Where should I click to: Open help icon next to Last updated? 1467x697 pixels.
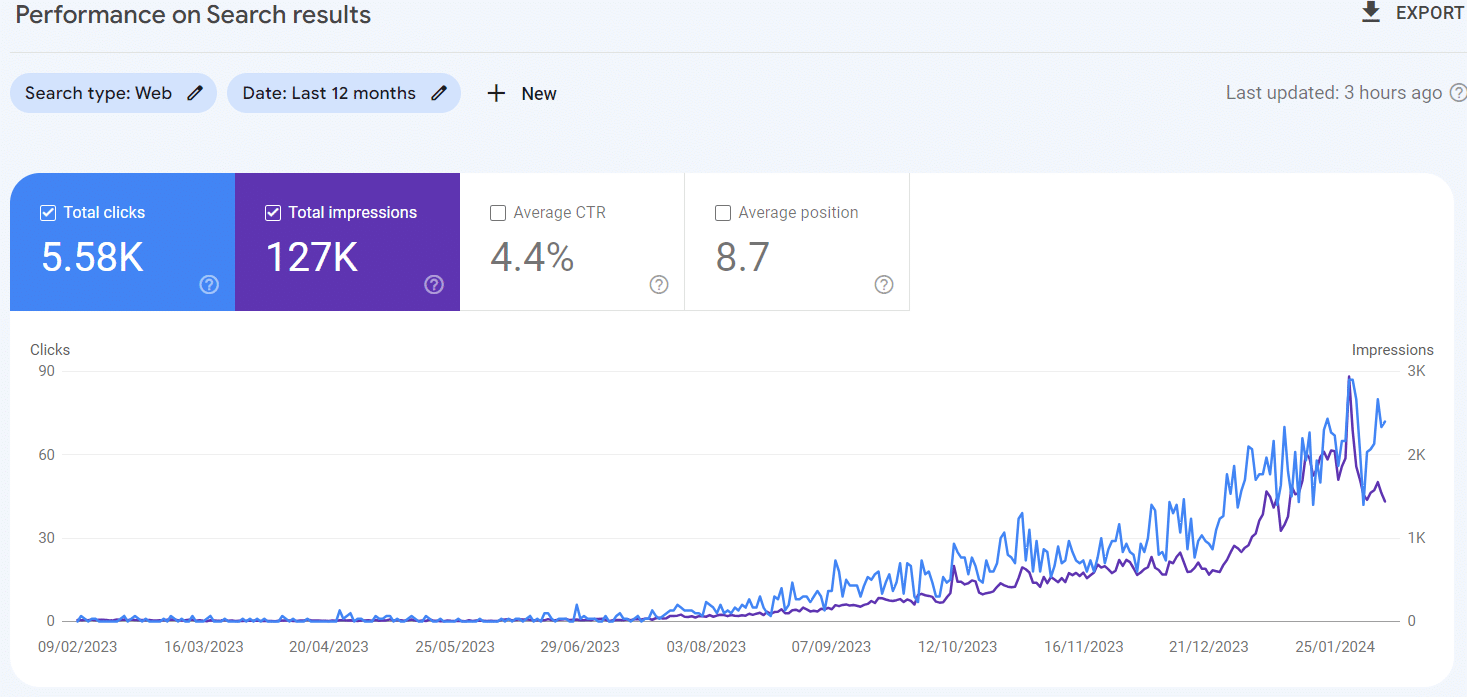click(1458, 93)
